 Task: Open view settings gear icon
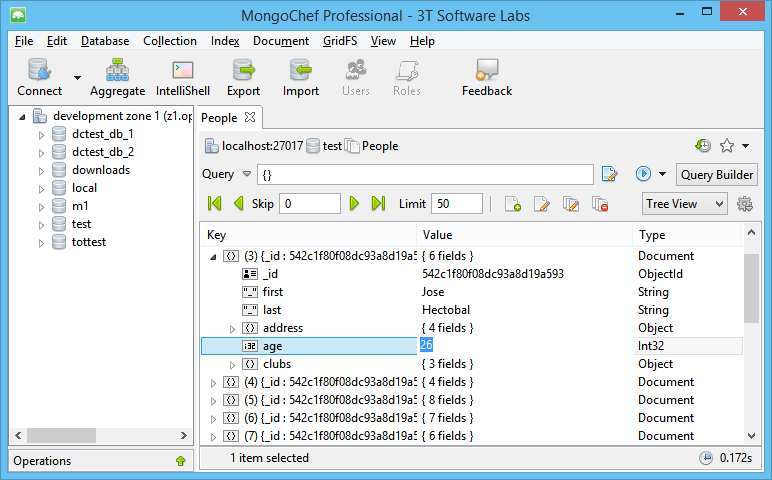pyautogui.click(x=745, y=204)
